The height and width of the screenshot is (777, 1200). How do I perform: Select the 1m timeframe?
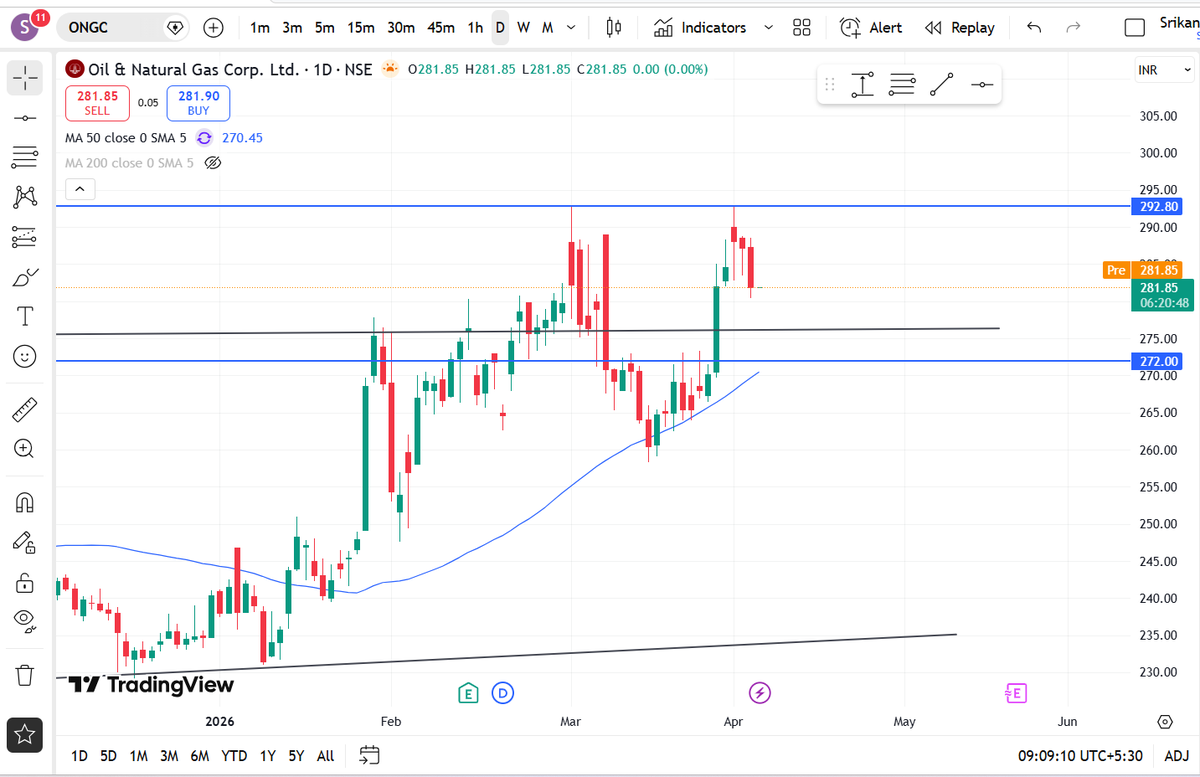260,28
